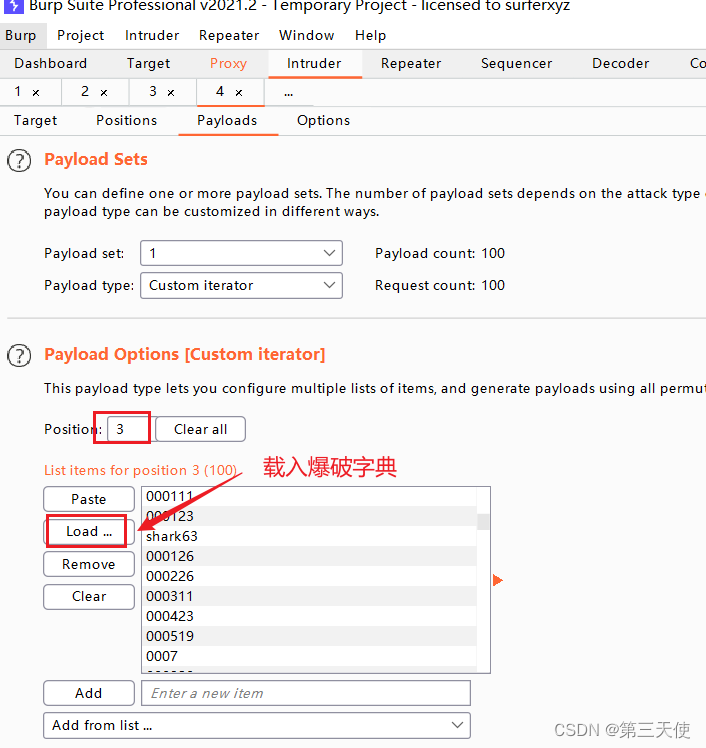Click the Clear all button
This screenshot has width=706, height=748.
click(x=200, y=429)
